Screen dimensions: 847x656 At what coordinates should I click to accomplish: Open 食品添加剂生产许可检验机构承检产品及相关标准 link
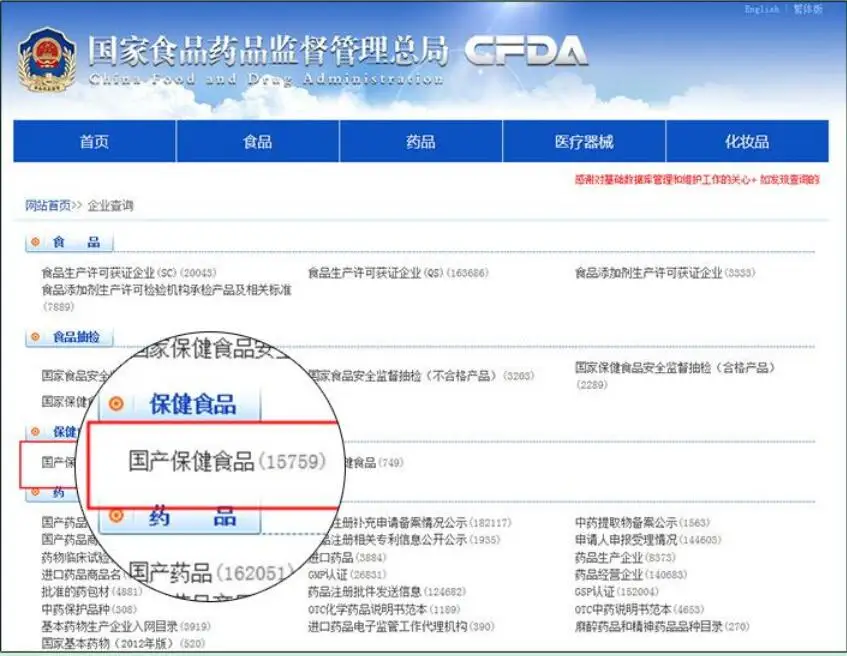[166, 298]
